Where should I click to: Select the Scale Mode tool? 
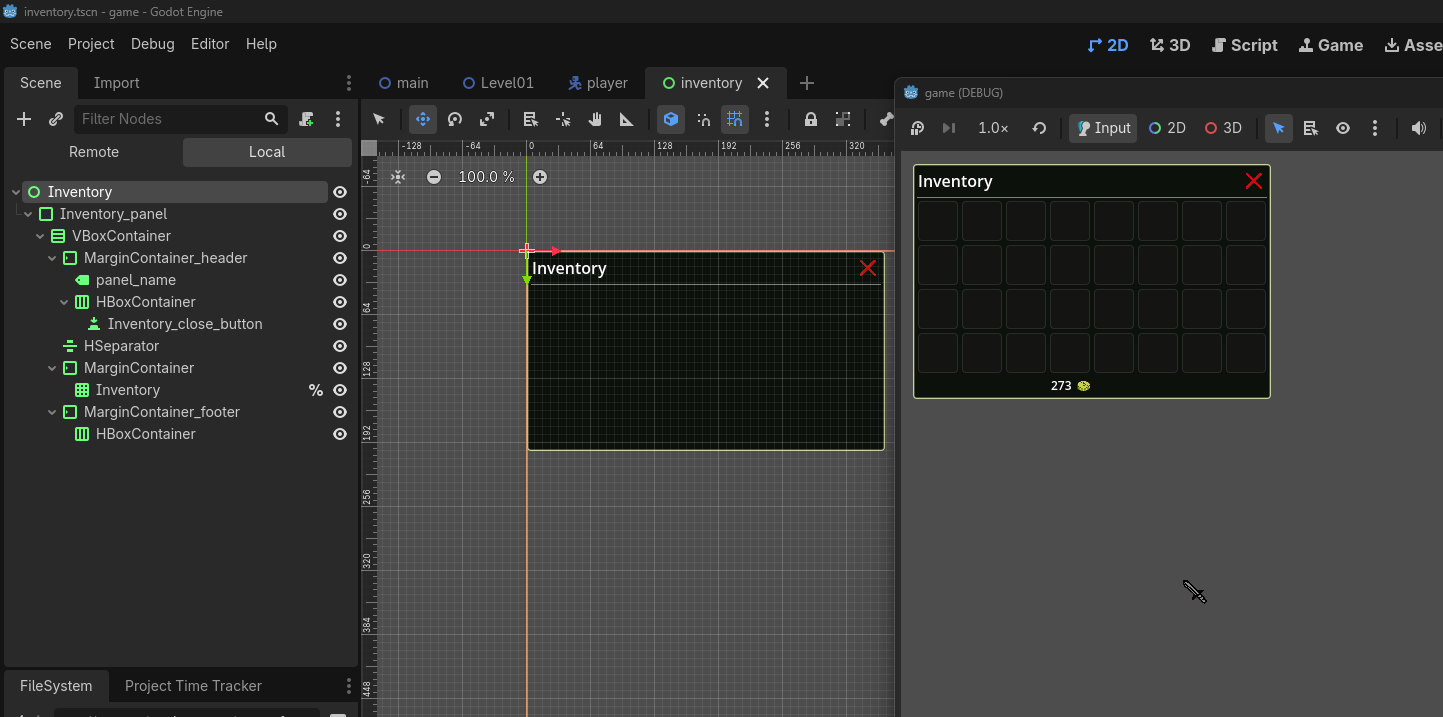coord(487,119)
